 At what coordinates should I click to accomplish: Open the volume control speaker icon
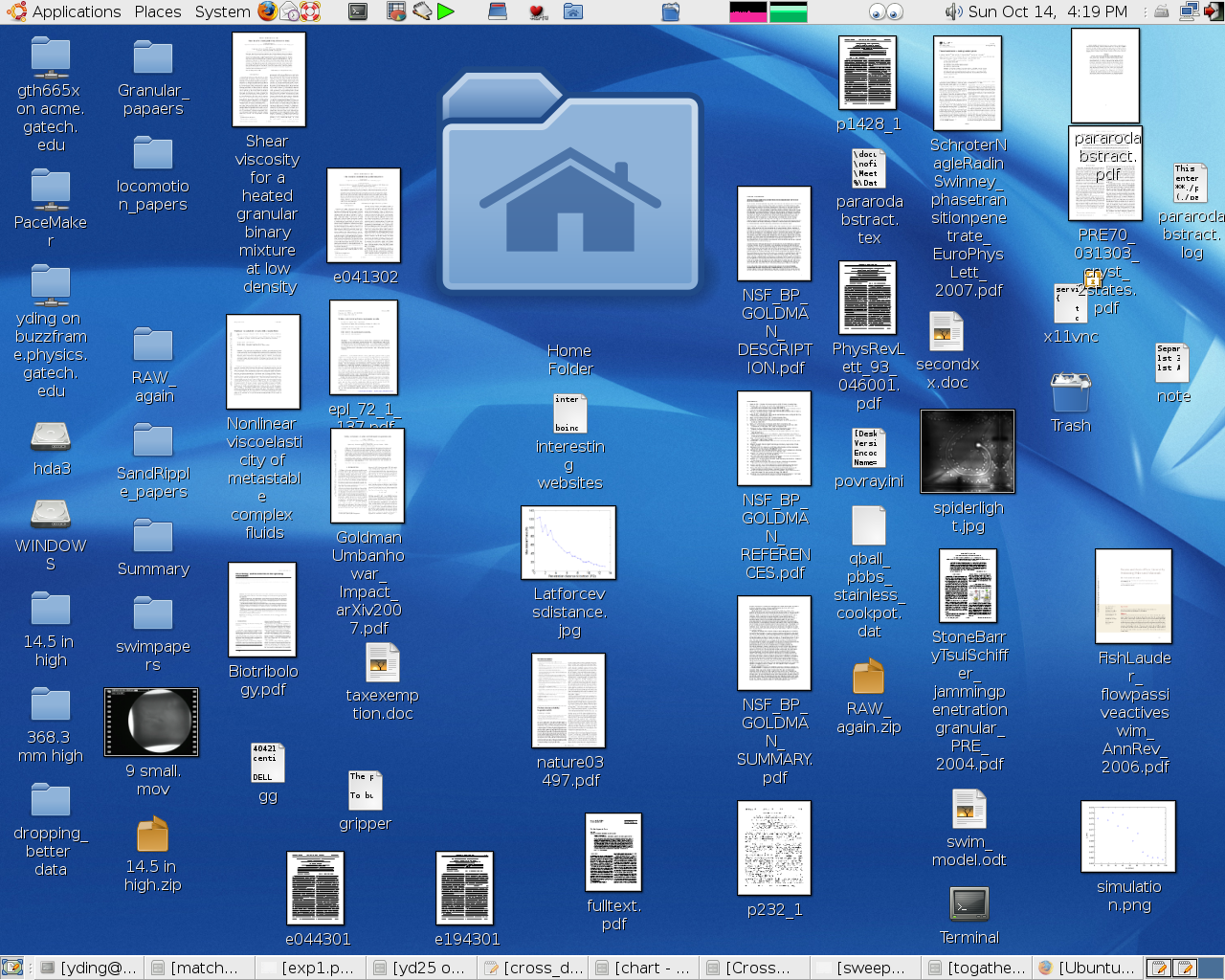(x=953, y=11)
